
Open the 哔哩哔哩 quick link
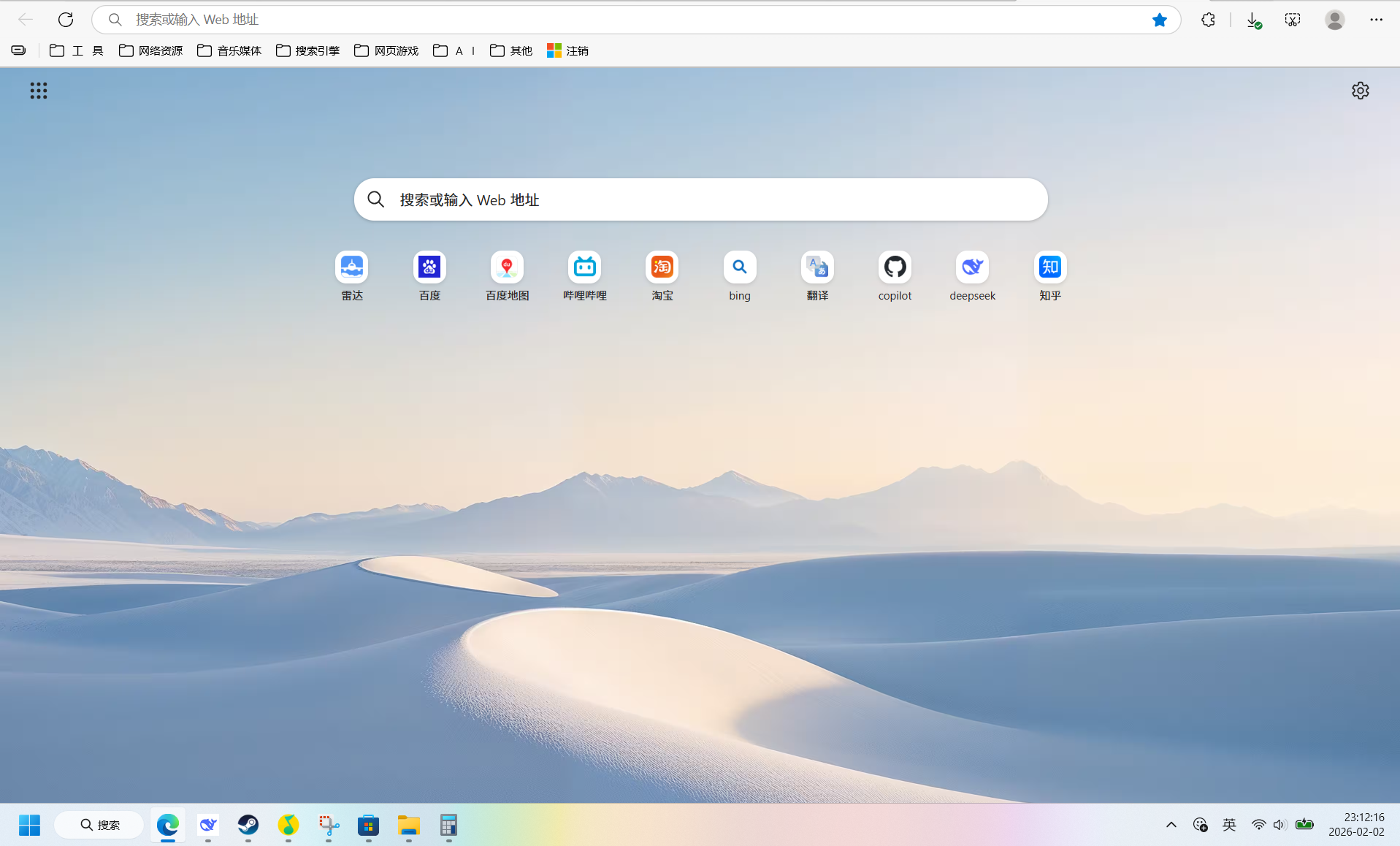(x=584, y=276)
